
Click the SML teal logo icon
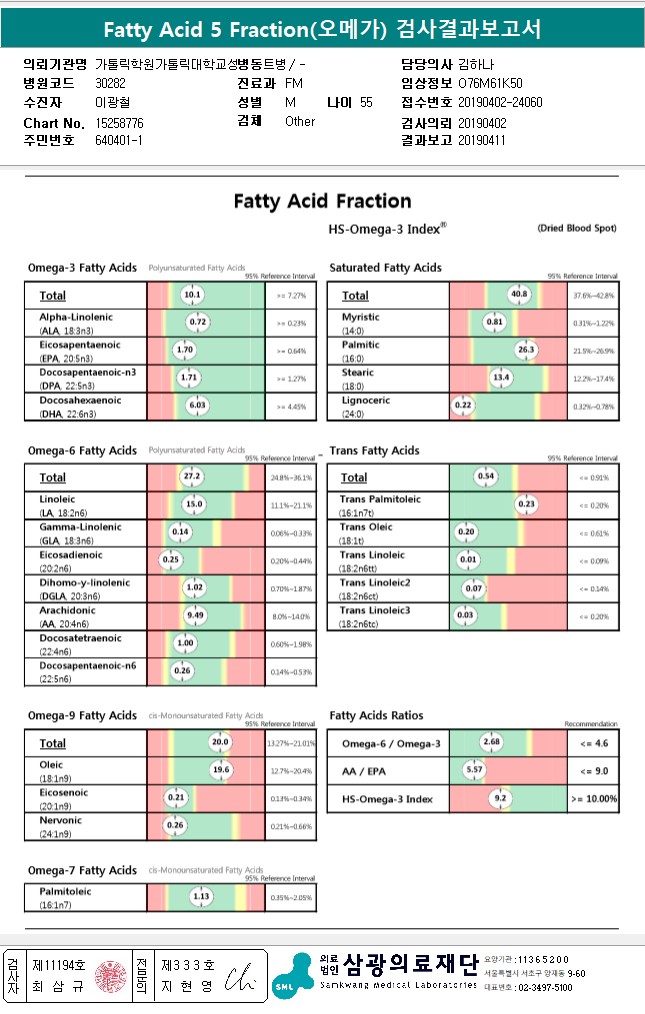[x=290, y=976]
